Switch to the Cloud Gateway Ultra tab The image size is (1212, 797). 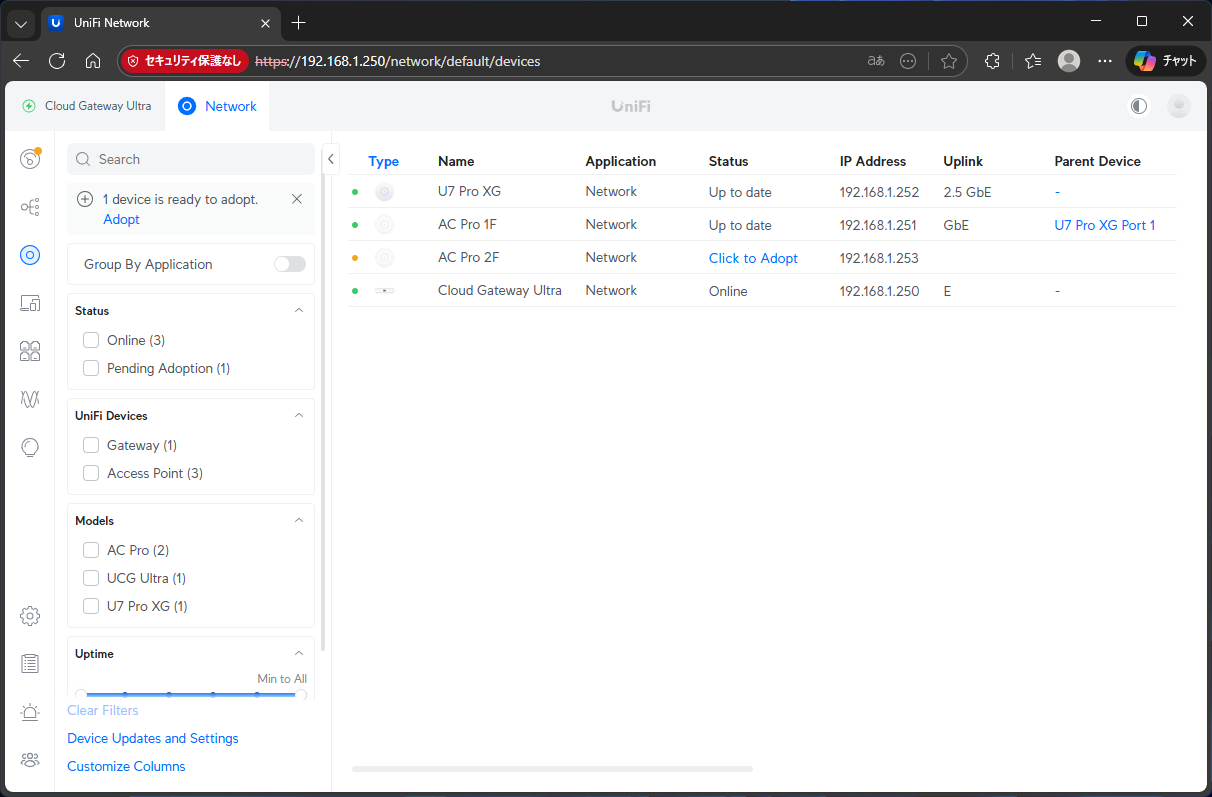pos(87,106)
